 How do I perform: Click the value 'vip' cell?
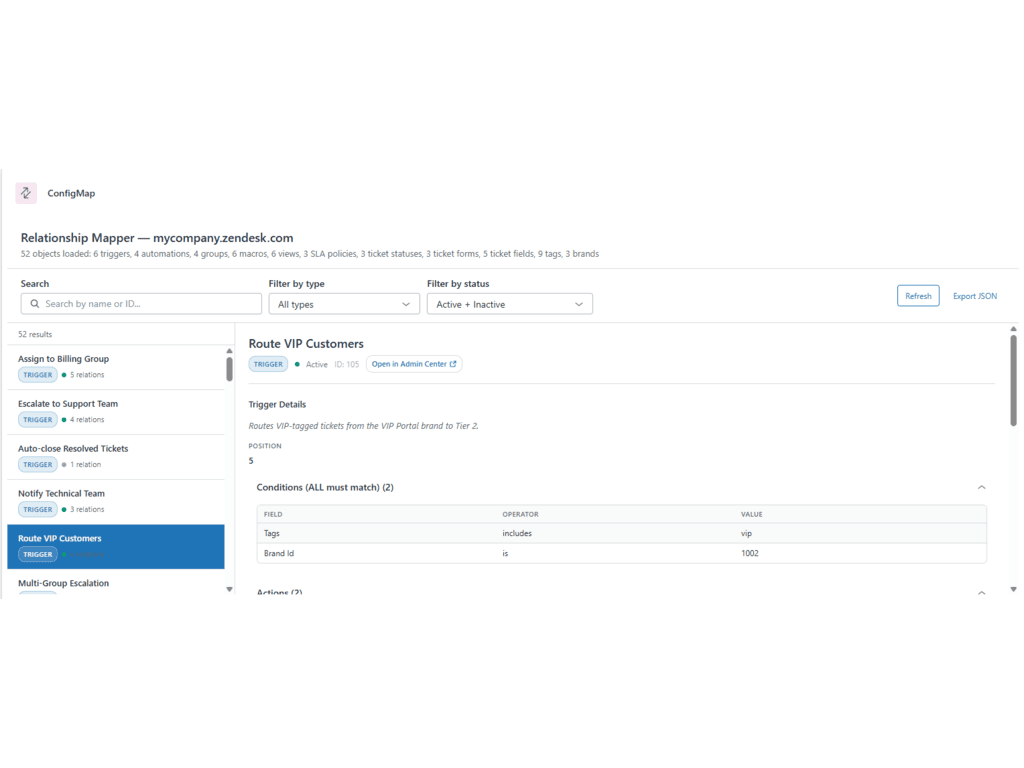click(746, 534)
